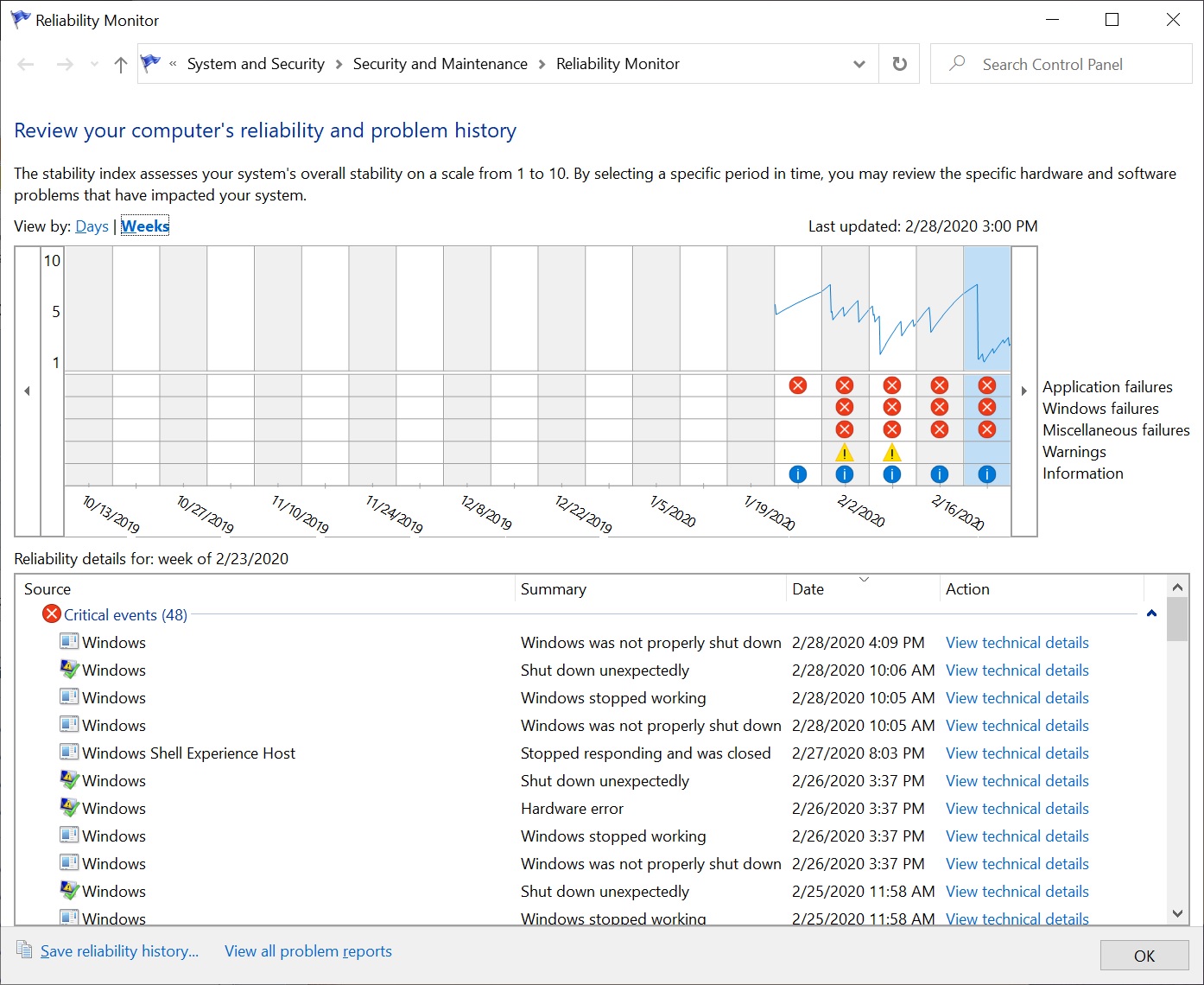Select the Reliability Monitor breadcrumb
Screen dimensions: 1204x985
point(618,64)
